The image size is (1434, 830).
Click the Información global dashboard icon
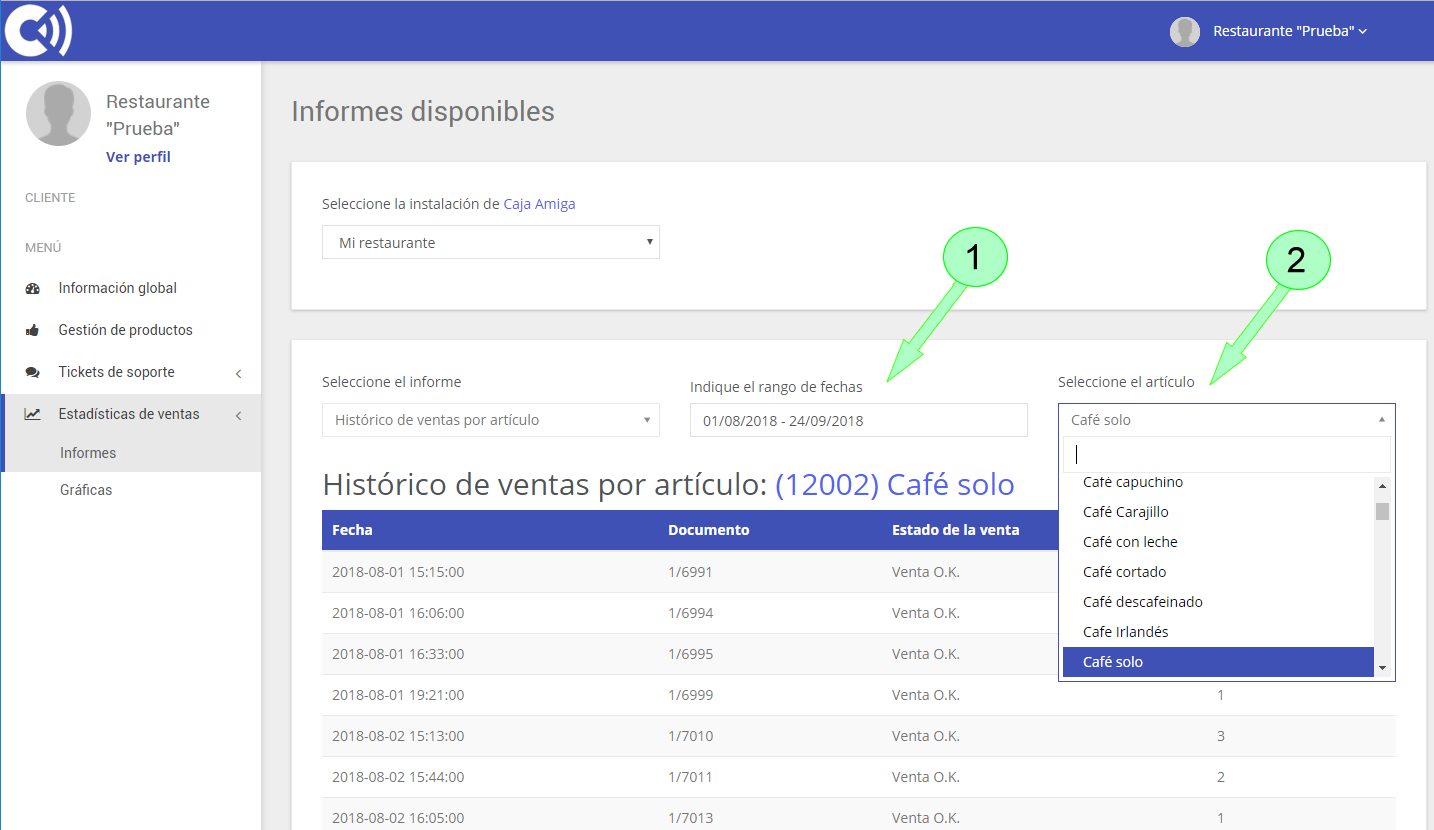pos(32,287)
